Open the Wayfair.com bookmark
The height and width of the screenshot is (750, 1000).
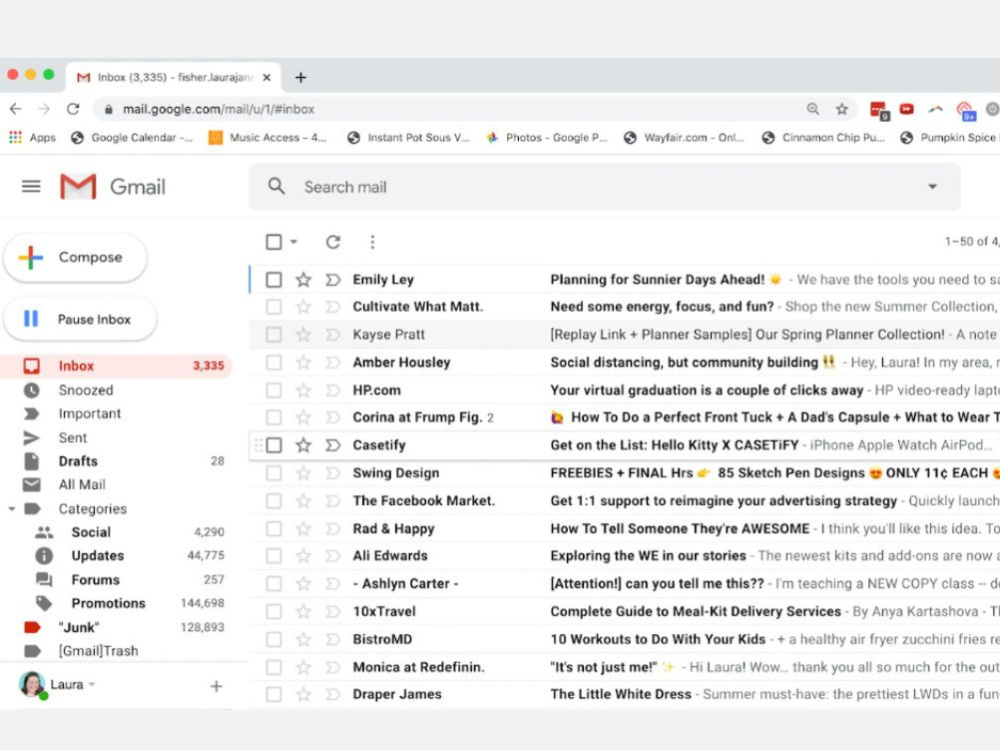(684, 137)
